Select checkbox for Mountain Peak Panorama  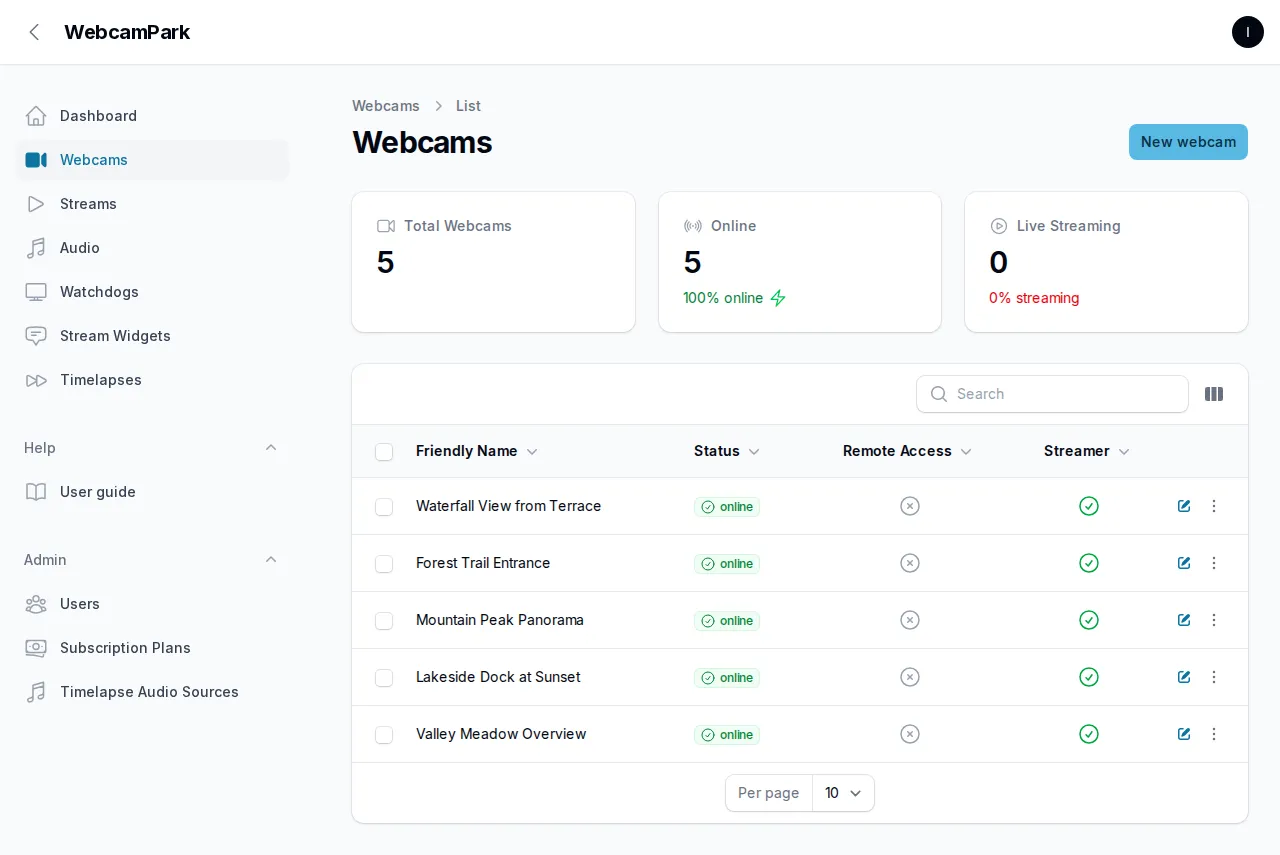pos(384,621)
